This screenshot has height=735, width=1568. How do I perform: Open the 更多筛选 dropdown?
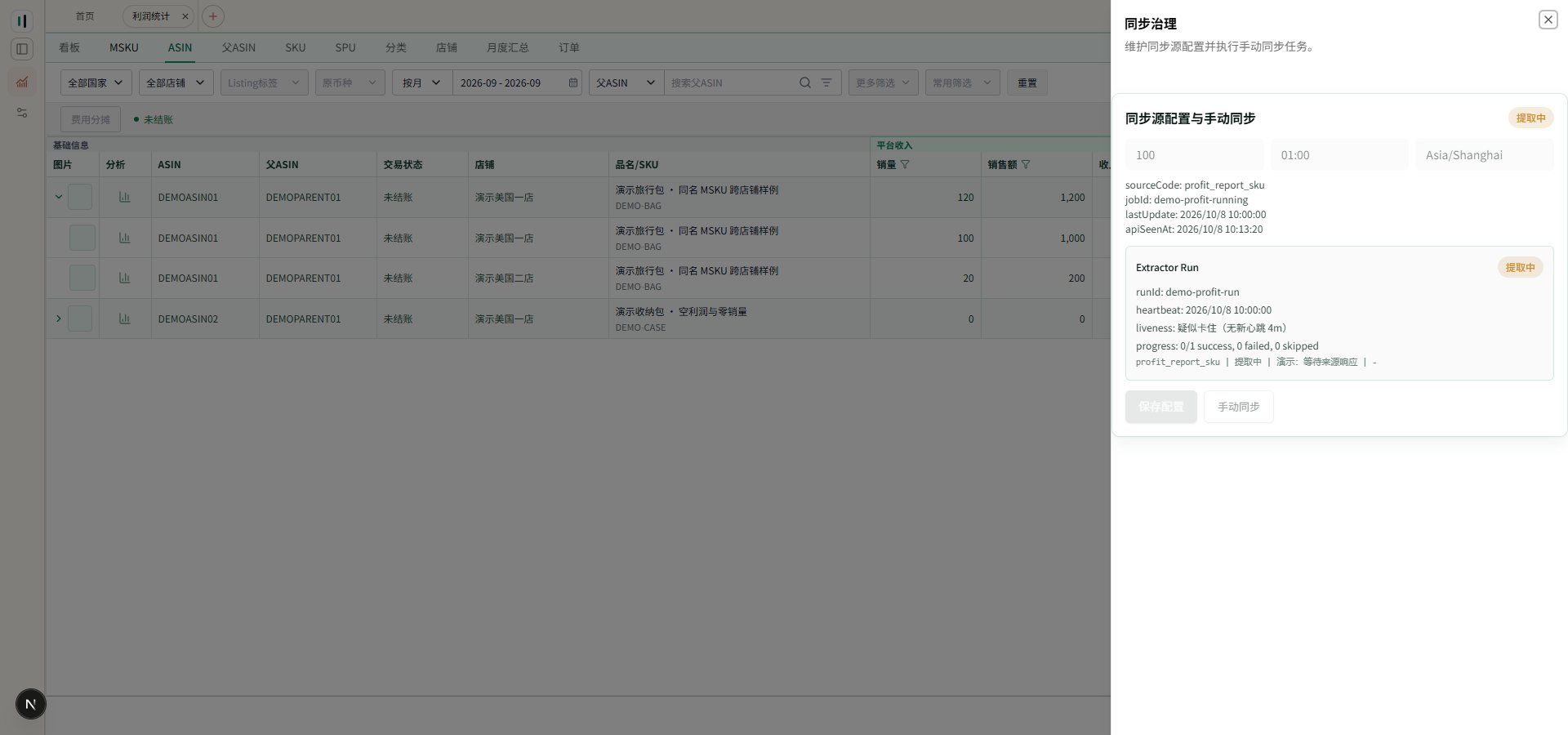(884, 82)
